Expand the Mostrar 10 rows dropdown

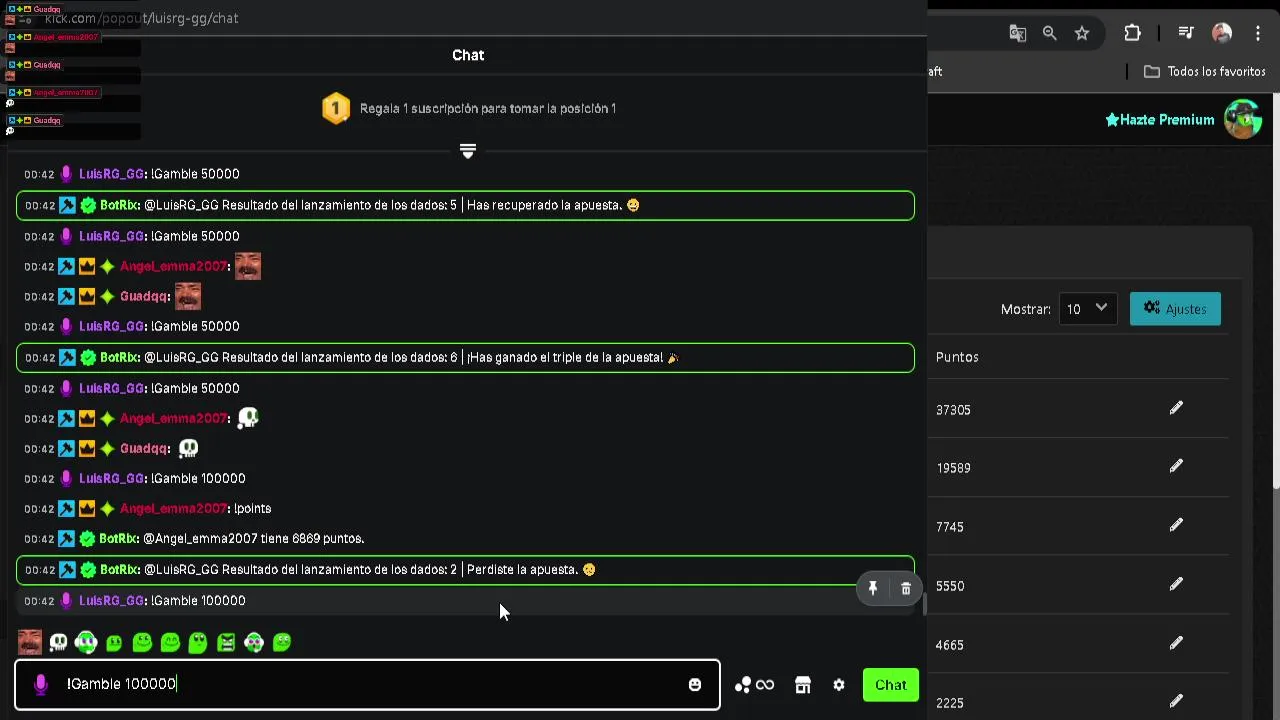click(1087, 309)
